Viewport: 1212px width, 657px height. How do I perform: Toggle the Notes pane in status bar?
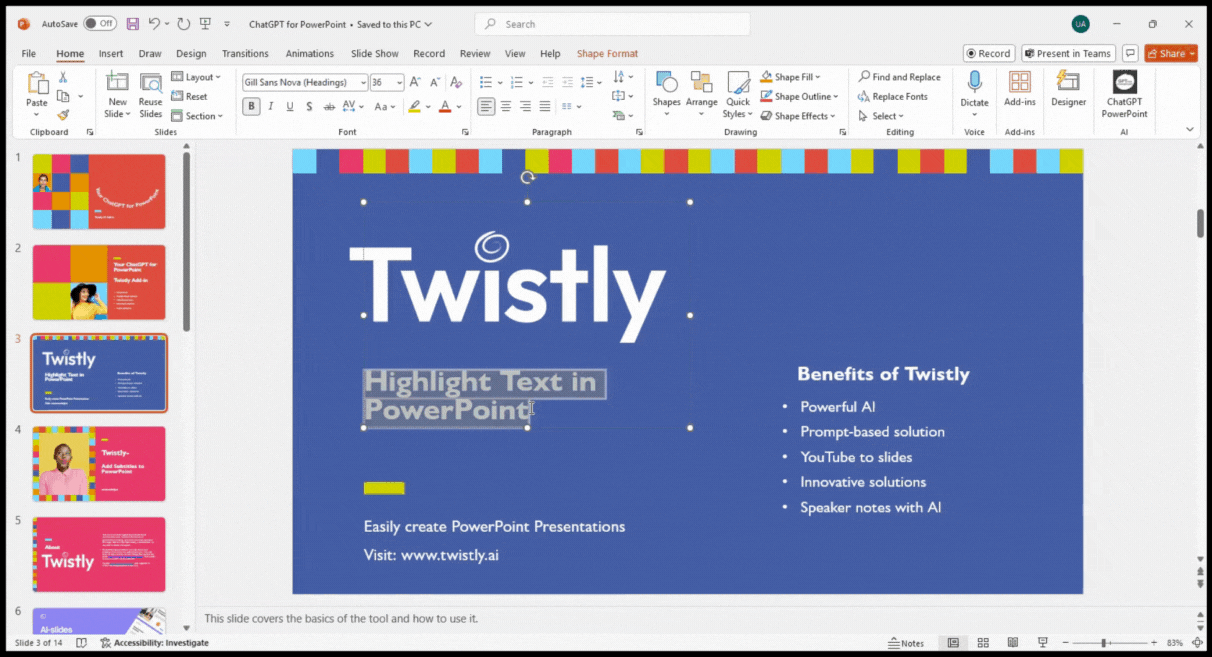click(x=906, y=643)
